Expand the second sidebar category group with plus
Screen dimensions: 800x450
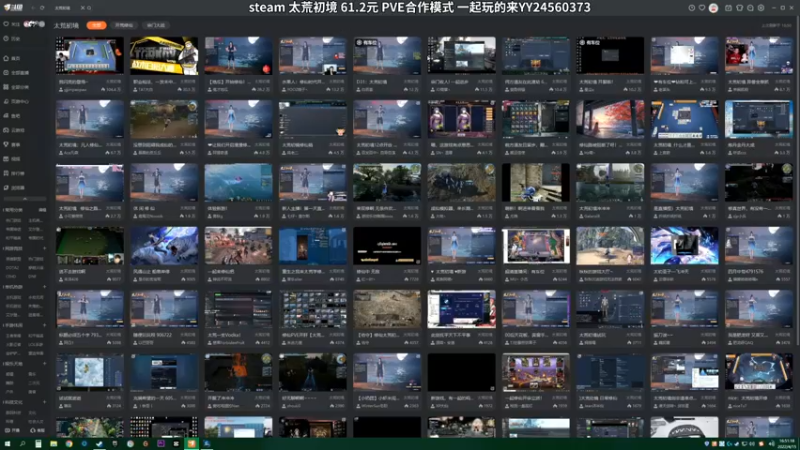[44, 248]
